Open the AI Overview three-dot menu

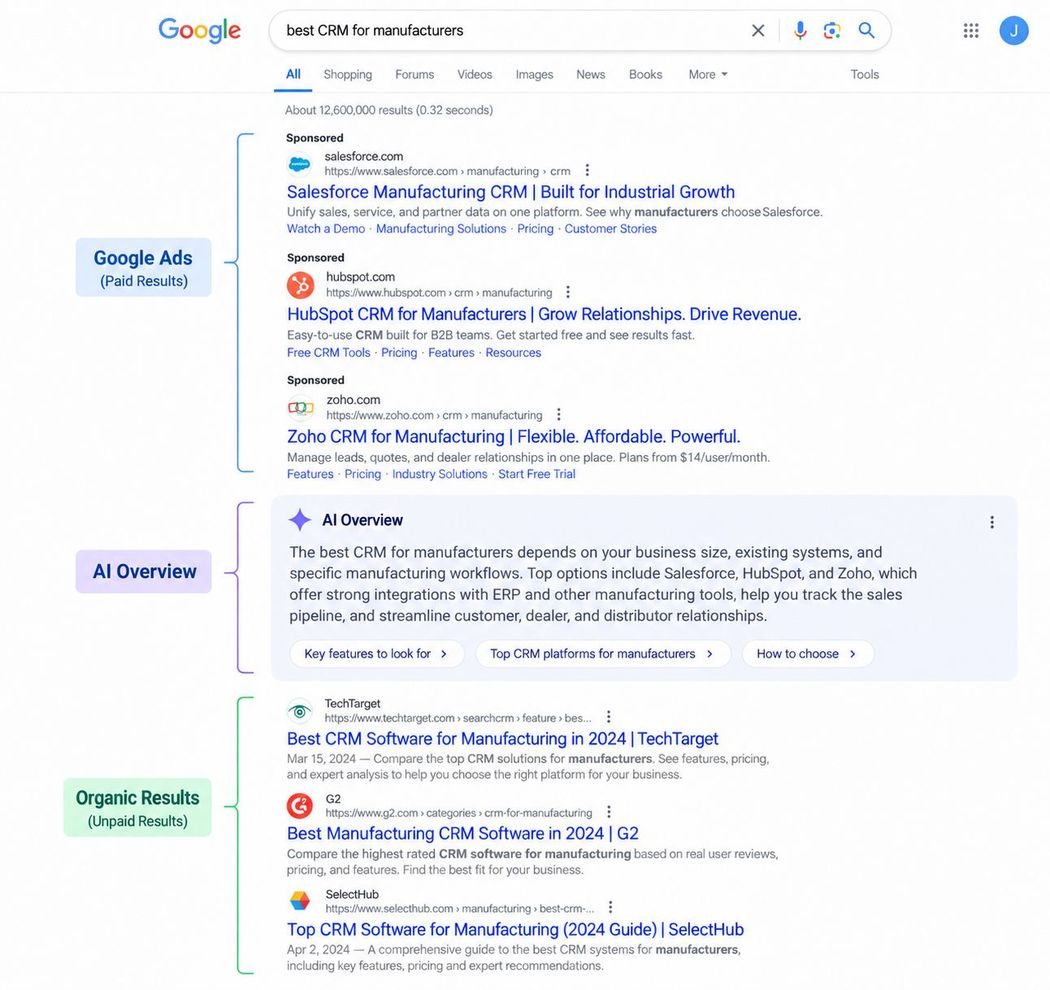(x=992, y=522)
